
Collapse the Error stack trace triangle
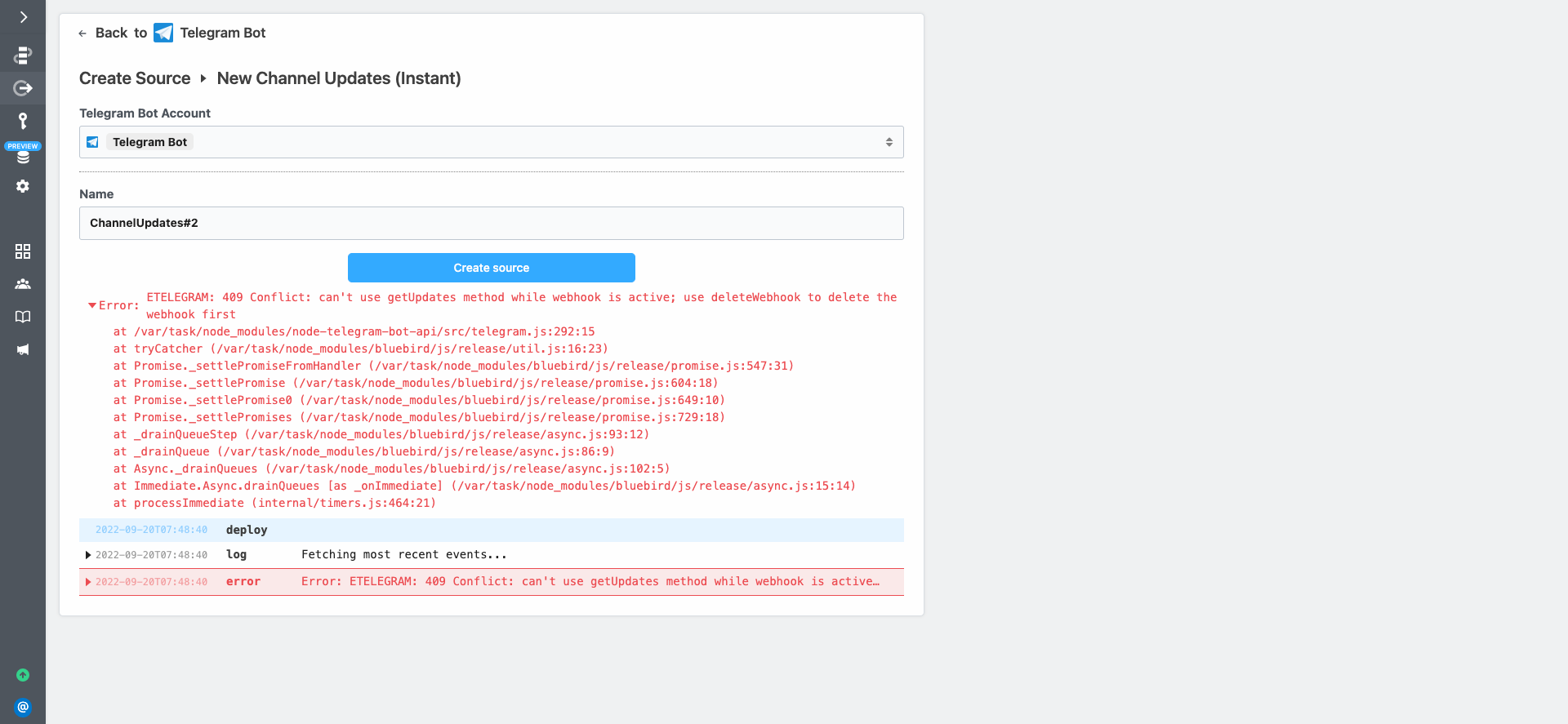click(x=92, y=305)
